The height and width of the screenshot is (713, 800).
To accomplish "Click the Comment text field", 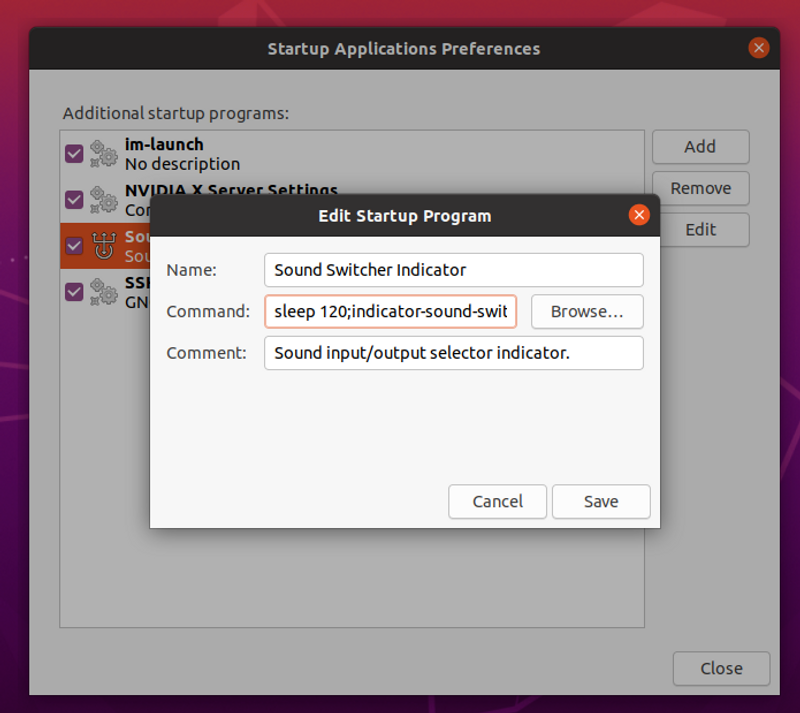I will (454, 353).
